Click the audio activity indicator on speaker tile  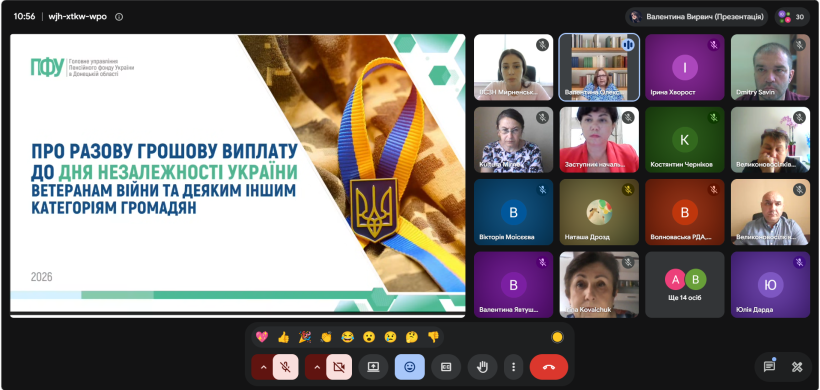click(x=628, y=45)
